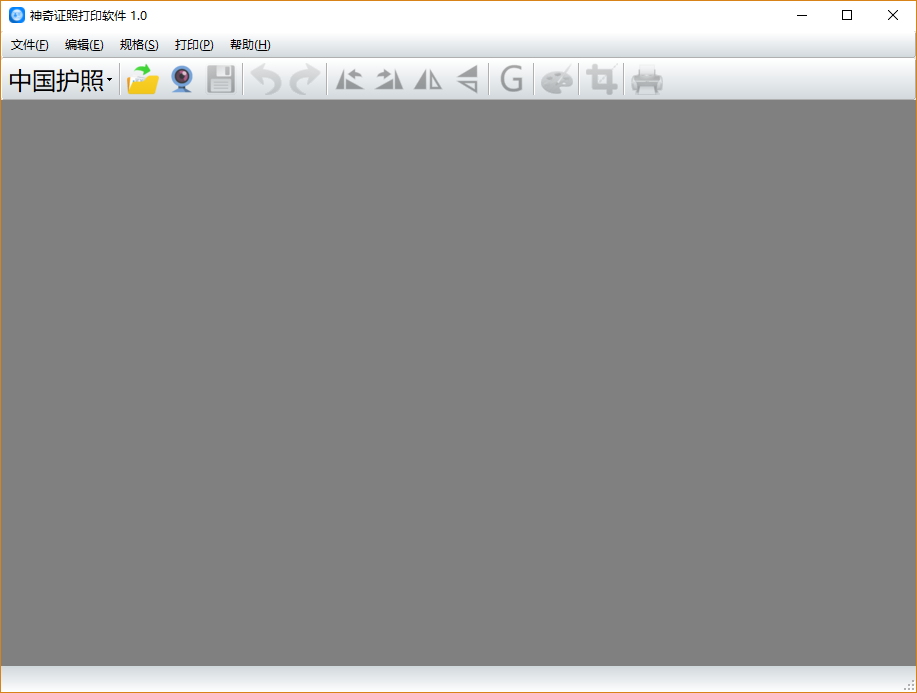Flip image horizontally with mirror icon
This screenshot has width=917, height=693.
coord(428,79)
